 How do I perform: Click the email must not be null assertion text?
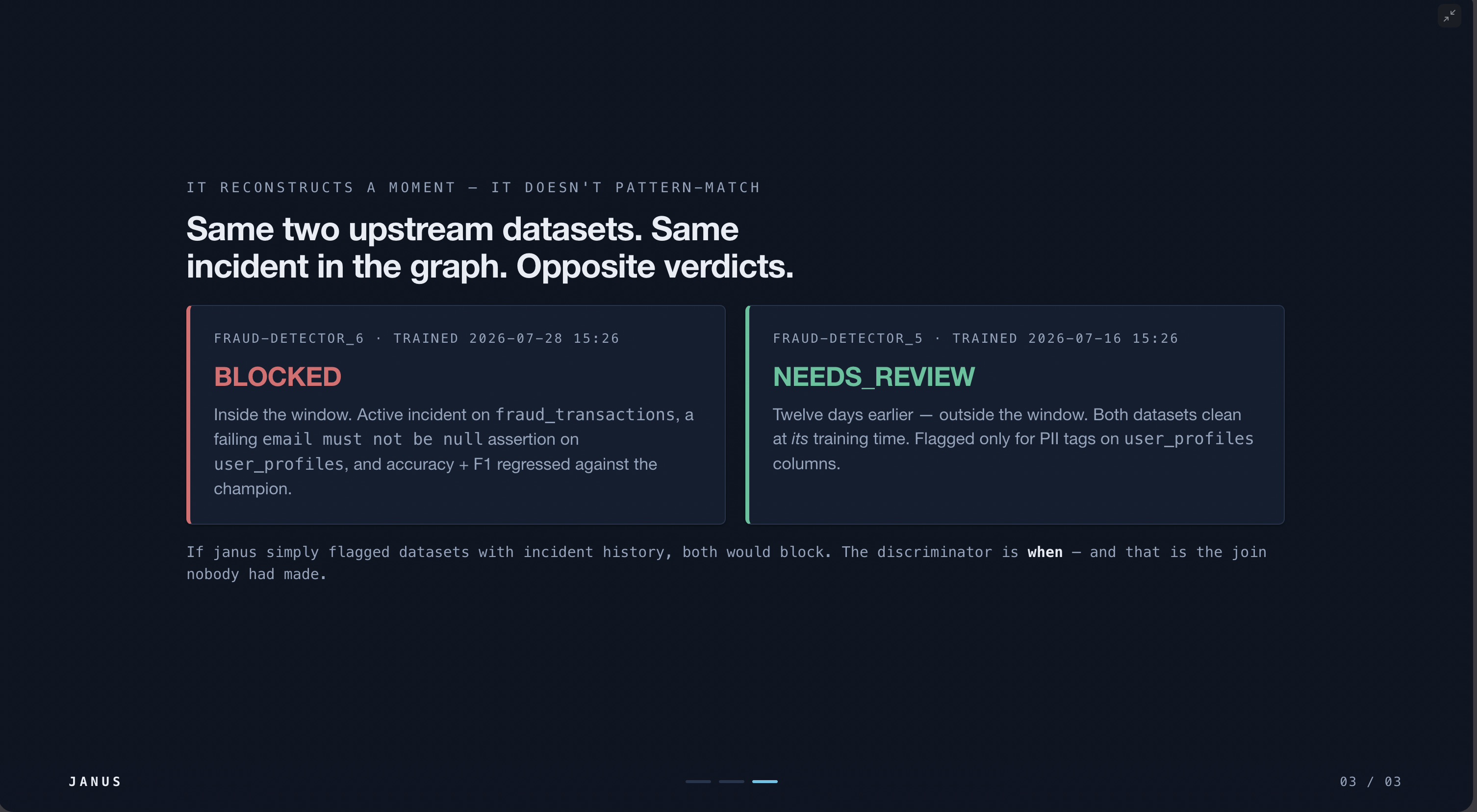click(x=373, y=439)
